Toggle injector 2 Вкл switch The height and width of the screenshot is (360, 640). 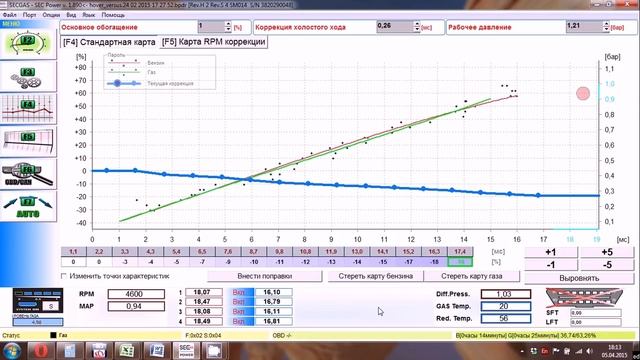pos(241,302)
